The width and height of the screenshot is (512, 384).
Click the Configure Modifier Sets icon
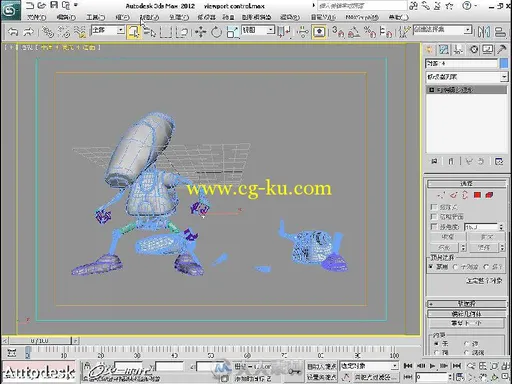pos(499,161)
